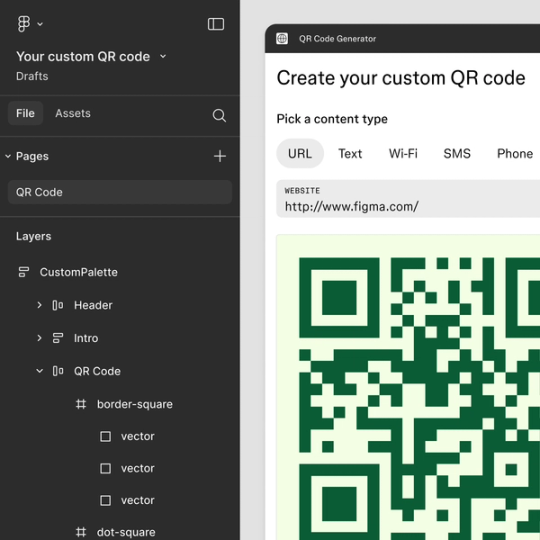This screenshot has height=540, width=540.
Task: Open the Figma main menu logo
Action: tap(24, 24)
